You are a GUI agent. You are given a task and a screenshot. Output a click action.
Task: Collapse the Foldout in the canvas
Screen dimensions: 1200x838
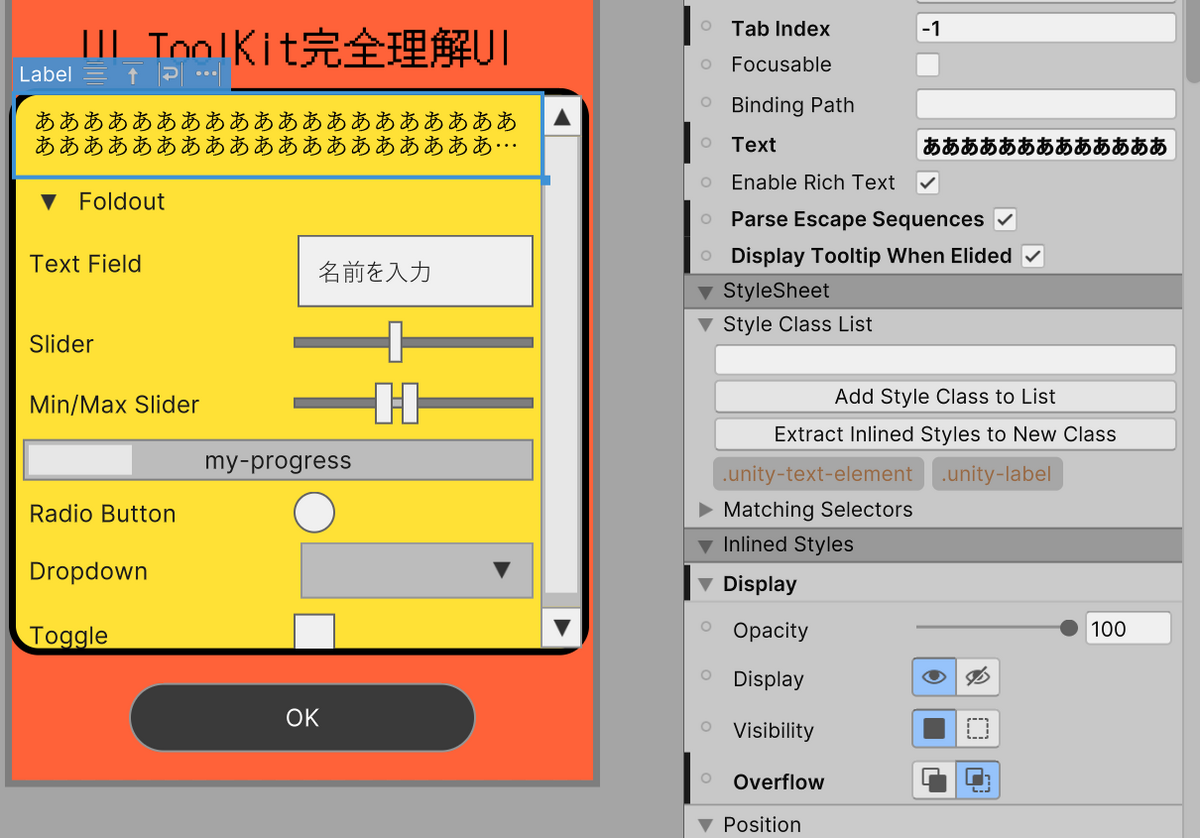tap(49, 202)
